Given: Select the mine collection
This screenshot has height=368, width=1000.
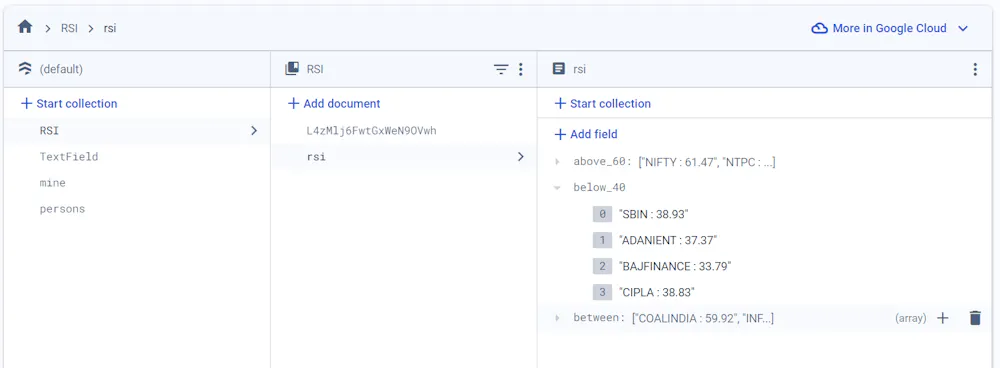Looking at the screenshot, I should tap(52, 183).
